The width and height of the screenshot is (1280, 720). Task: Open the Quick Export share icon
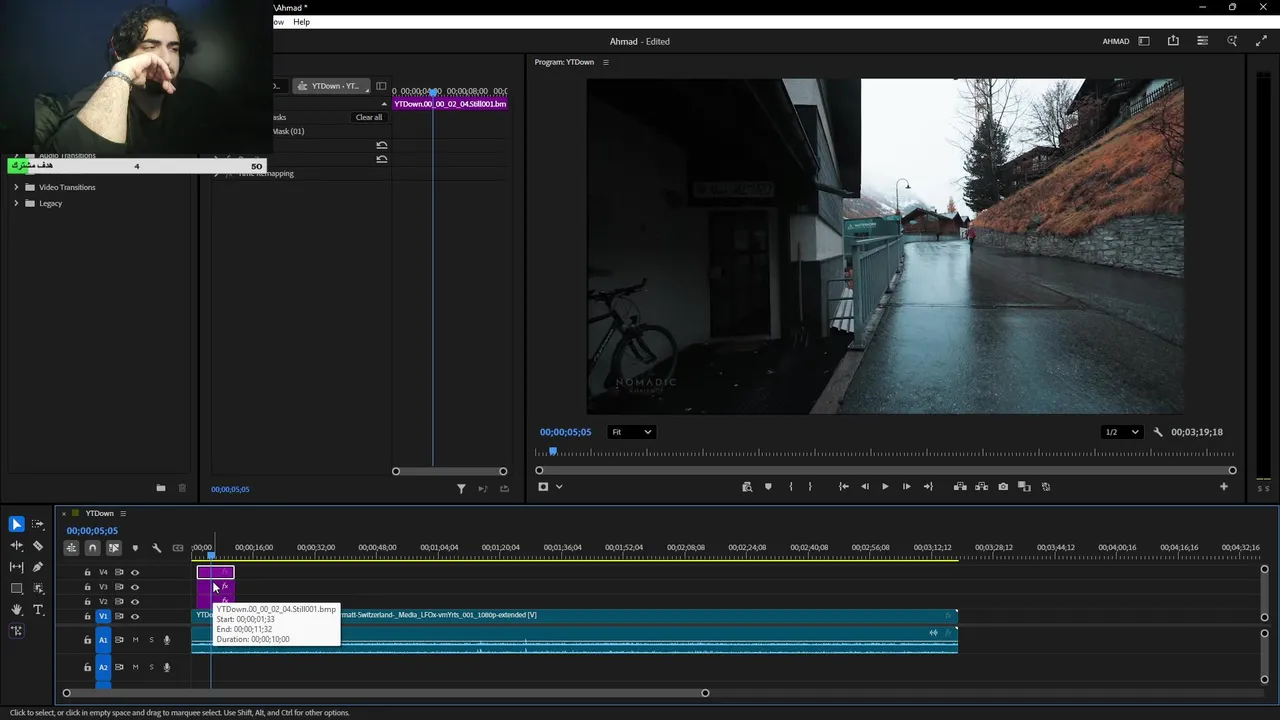pos(1173,41)
